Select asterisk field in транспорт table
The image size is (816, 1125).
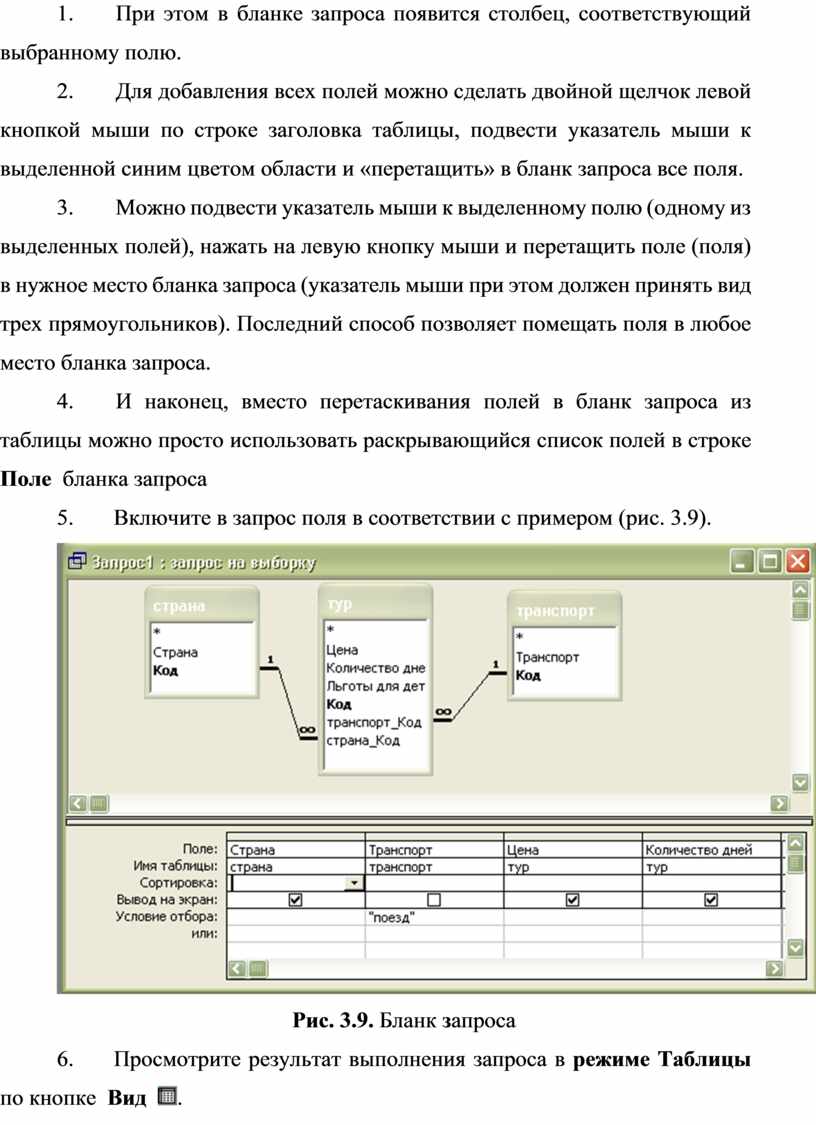click(x=520, y=637)
